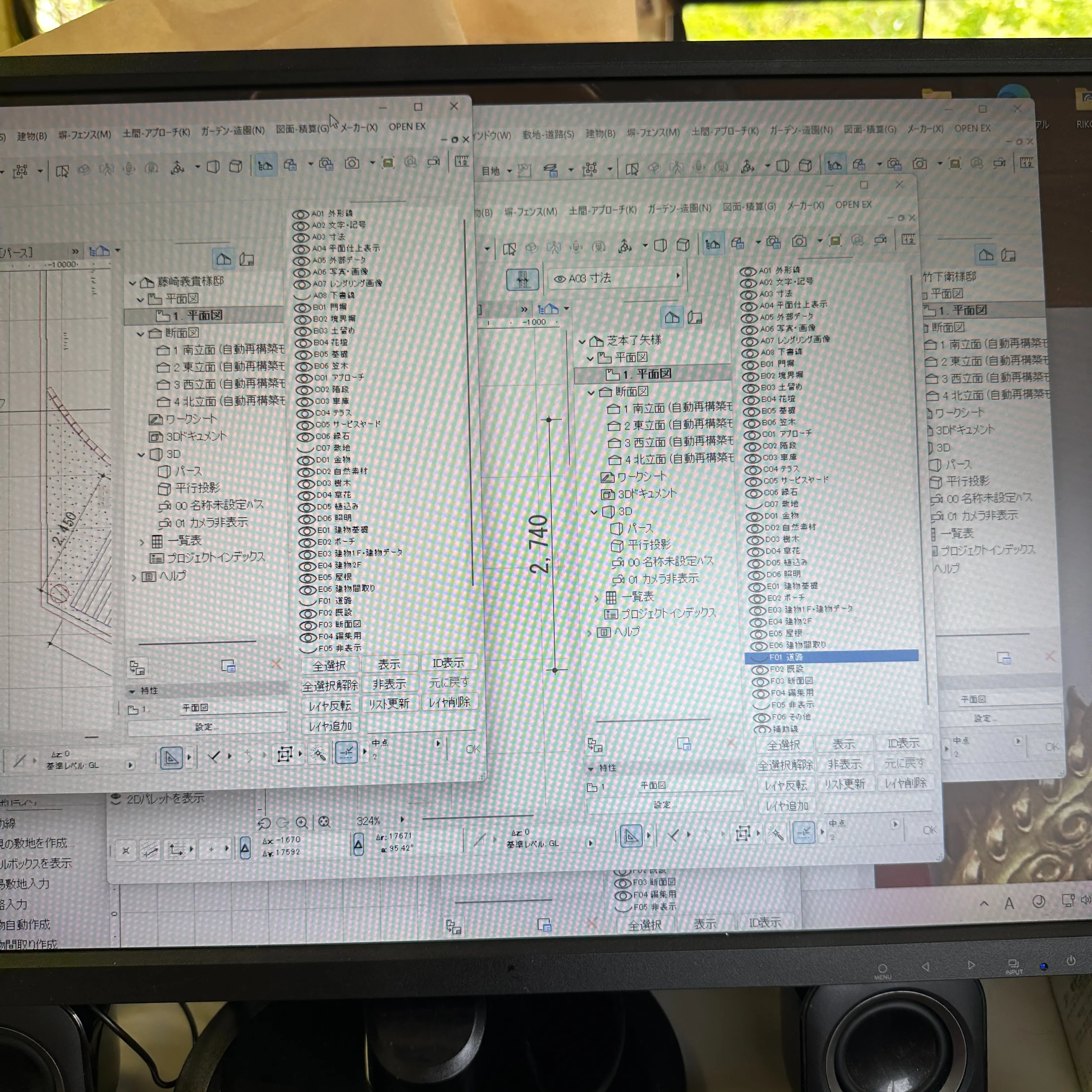Click camera icon in 芝本了矢様 window toolbar
The width and height of the screenshot is (1092, 1092).
(x=799, y=241)
